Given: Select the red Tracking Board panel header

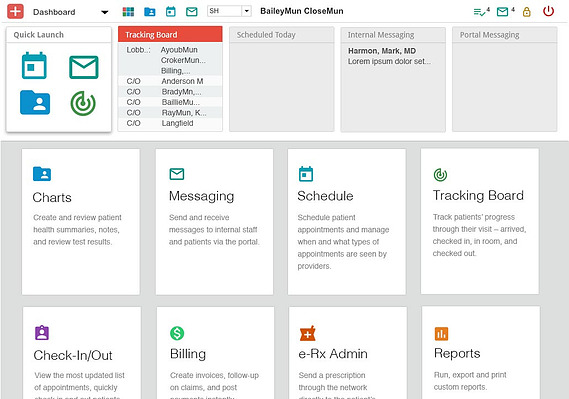Looking at the screenshot, I should tap(170, 34).
